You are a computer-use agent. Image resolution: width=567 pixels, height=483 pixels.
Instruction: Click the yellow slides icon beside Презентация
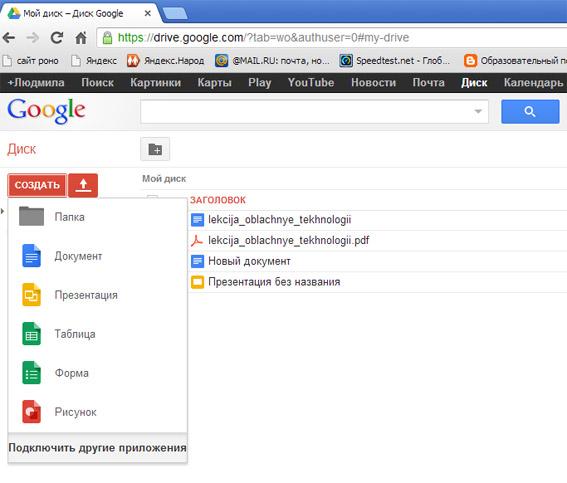click(x=31, y=295)
